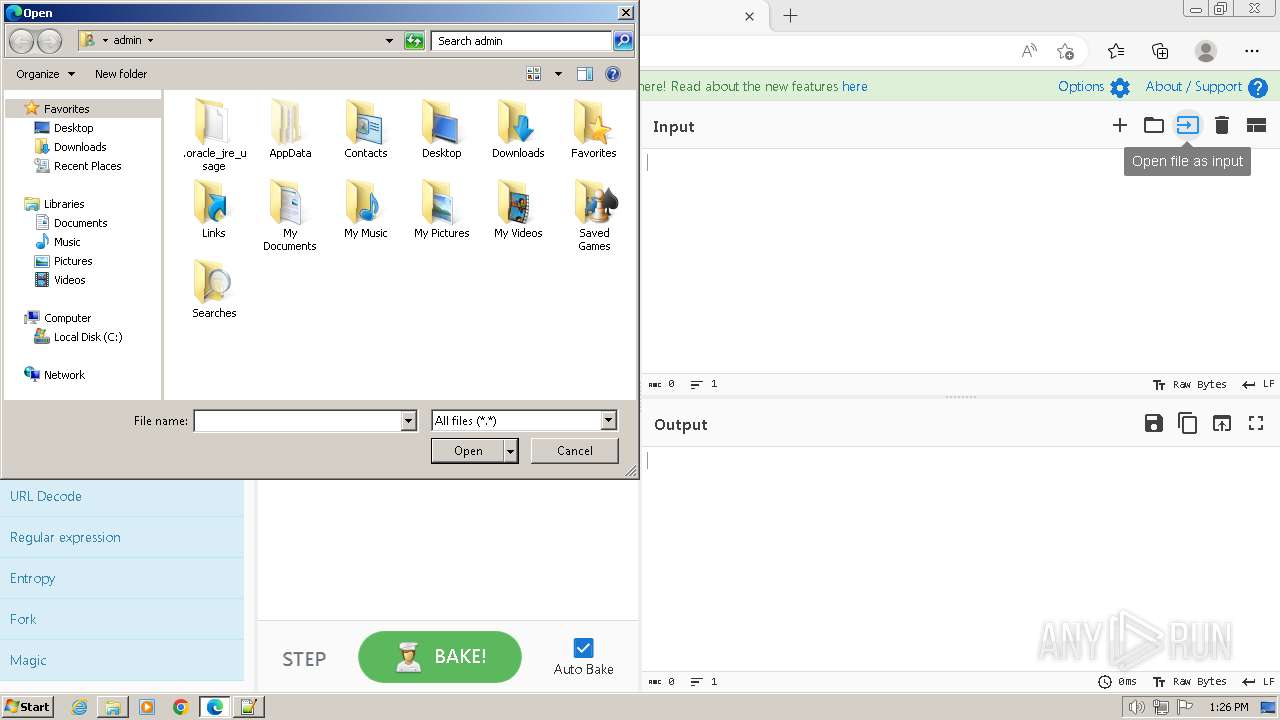Select the Regular expression operation
Image resolution: width=1280 pixels, height=720 pixels.
tap(122, 537)
